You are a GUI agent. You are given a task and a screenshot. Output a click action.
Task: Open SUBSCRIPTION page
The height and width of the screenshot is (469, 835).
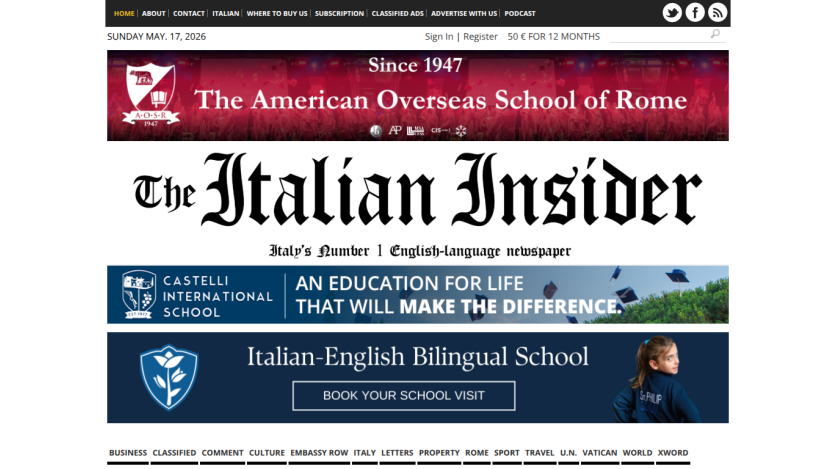click(339, 13)
